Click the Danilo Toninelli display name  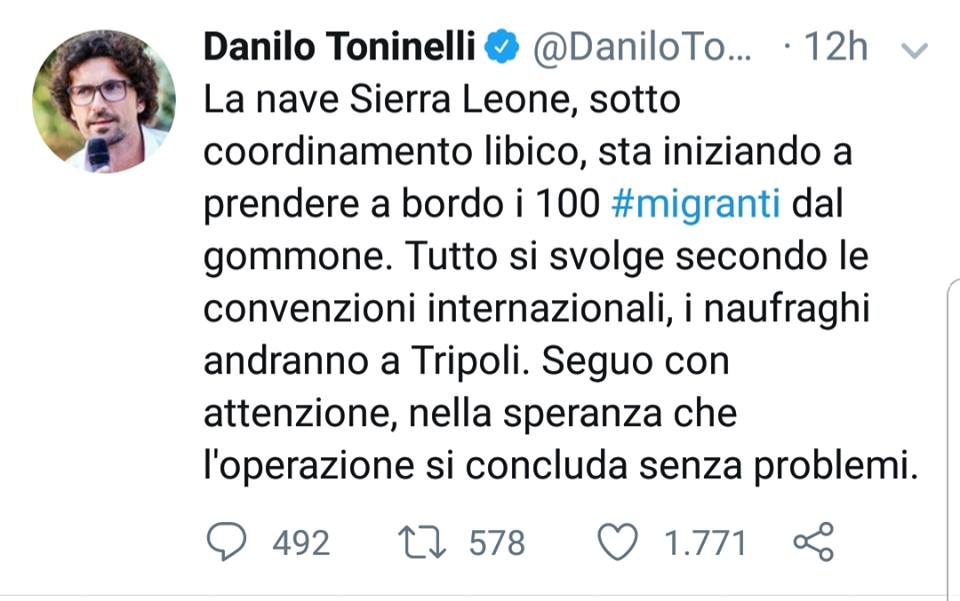341,47
